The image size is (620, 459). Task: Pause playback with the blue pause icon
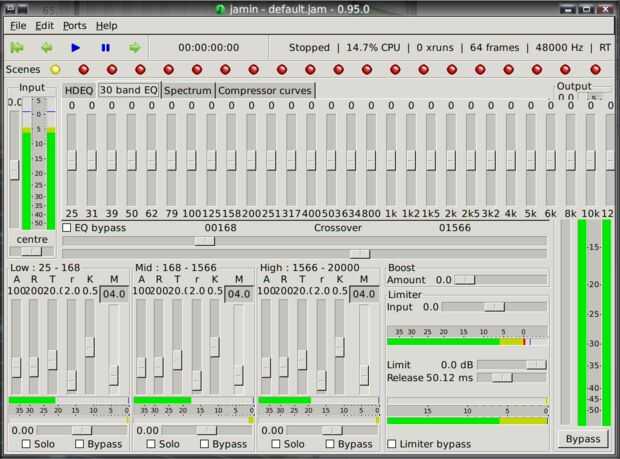(105, 47)
